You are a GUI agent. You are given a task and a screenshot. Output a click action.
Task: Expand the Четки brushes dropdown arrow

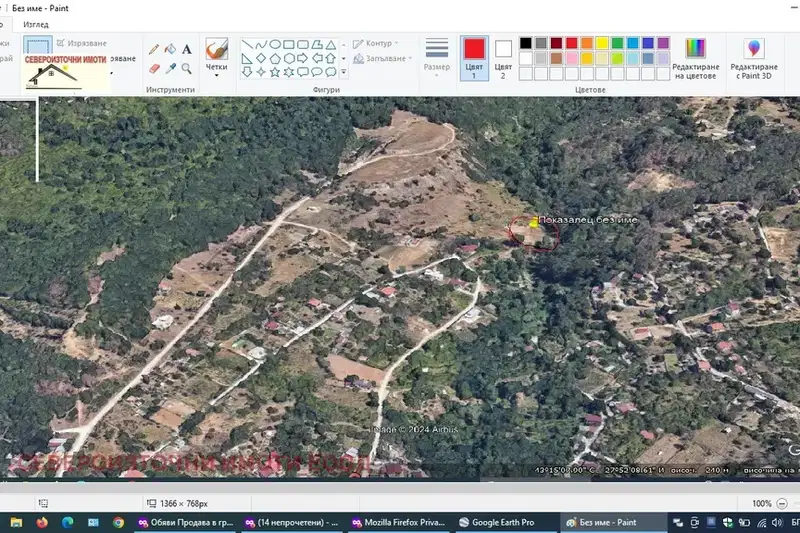pyautogui.click(x=217, y=75)
